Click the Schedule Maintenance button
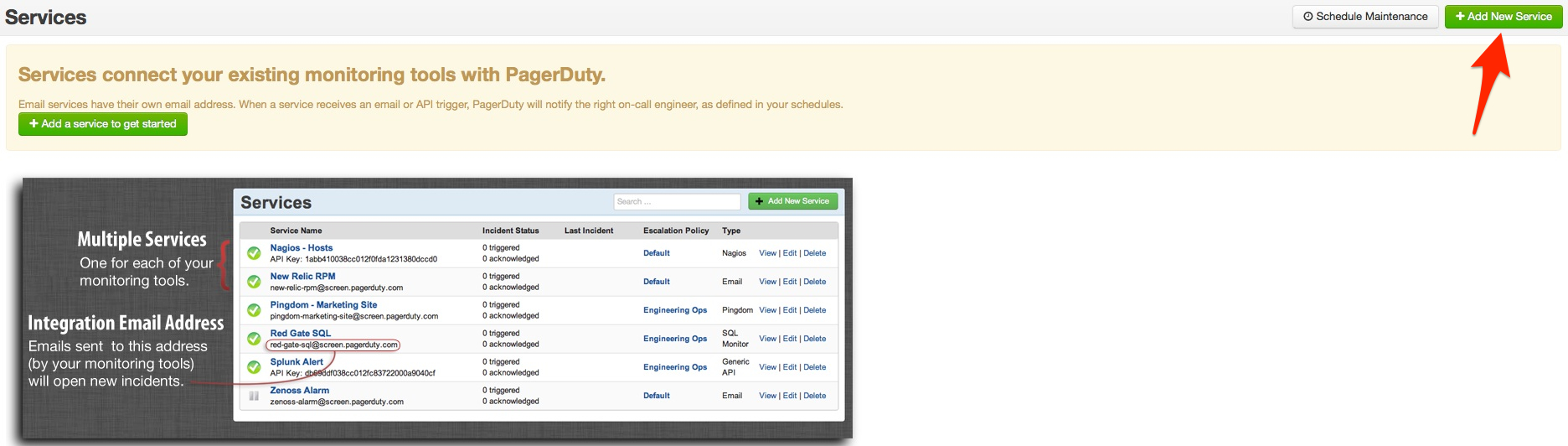 pos(1365,17)
